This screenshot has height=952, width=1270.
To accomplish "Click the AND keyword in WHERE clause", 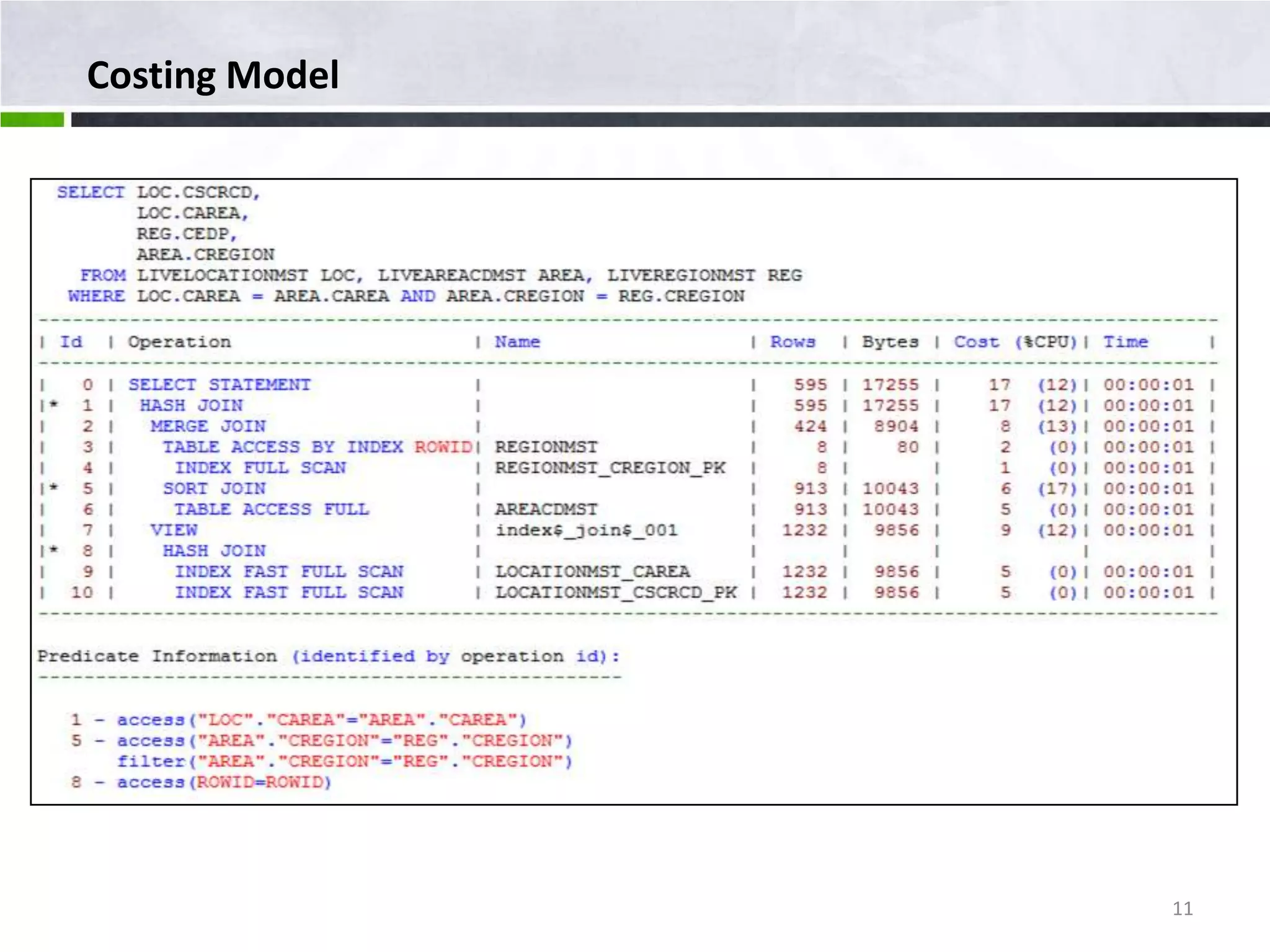I will 417,296.
